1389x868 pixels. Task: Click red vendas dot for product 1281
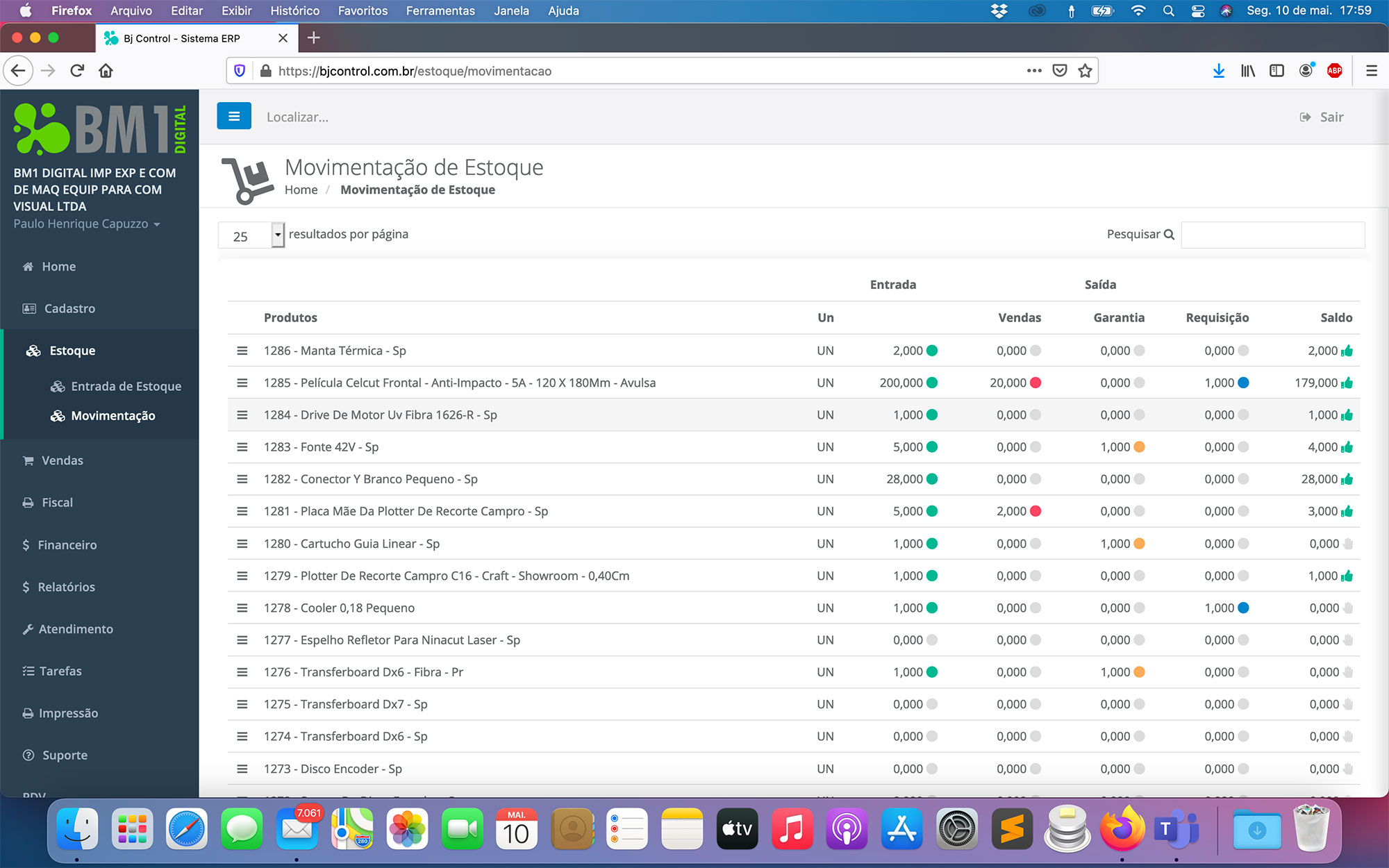click(x=1035, y=511)
